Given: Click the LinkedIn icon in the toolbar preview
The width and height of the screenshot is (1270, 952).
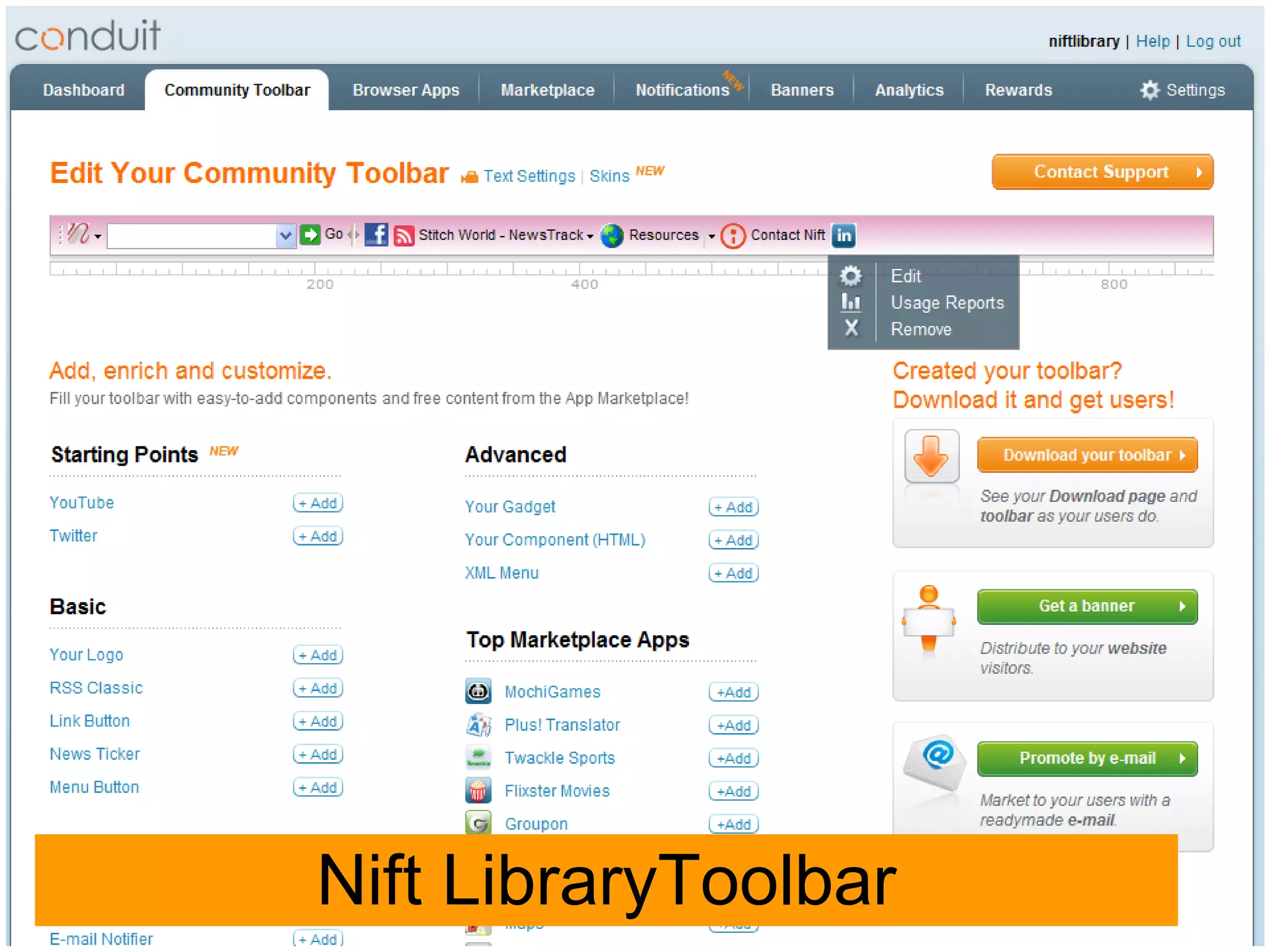Looking at the screenshot, I should 843,235.
